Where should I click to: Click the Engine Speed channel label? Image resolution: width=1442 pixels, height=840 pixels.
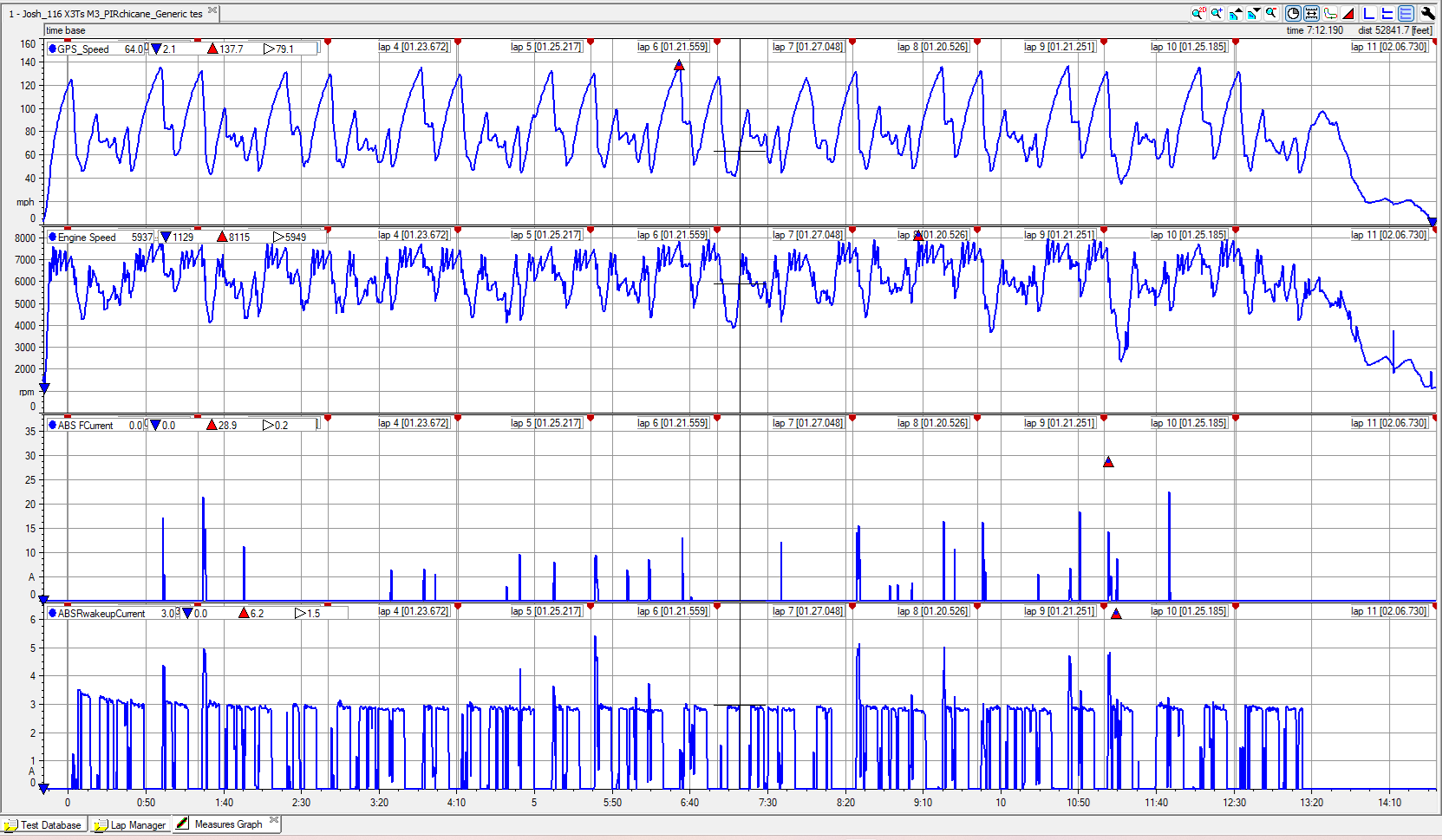(x=86, y=238)
